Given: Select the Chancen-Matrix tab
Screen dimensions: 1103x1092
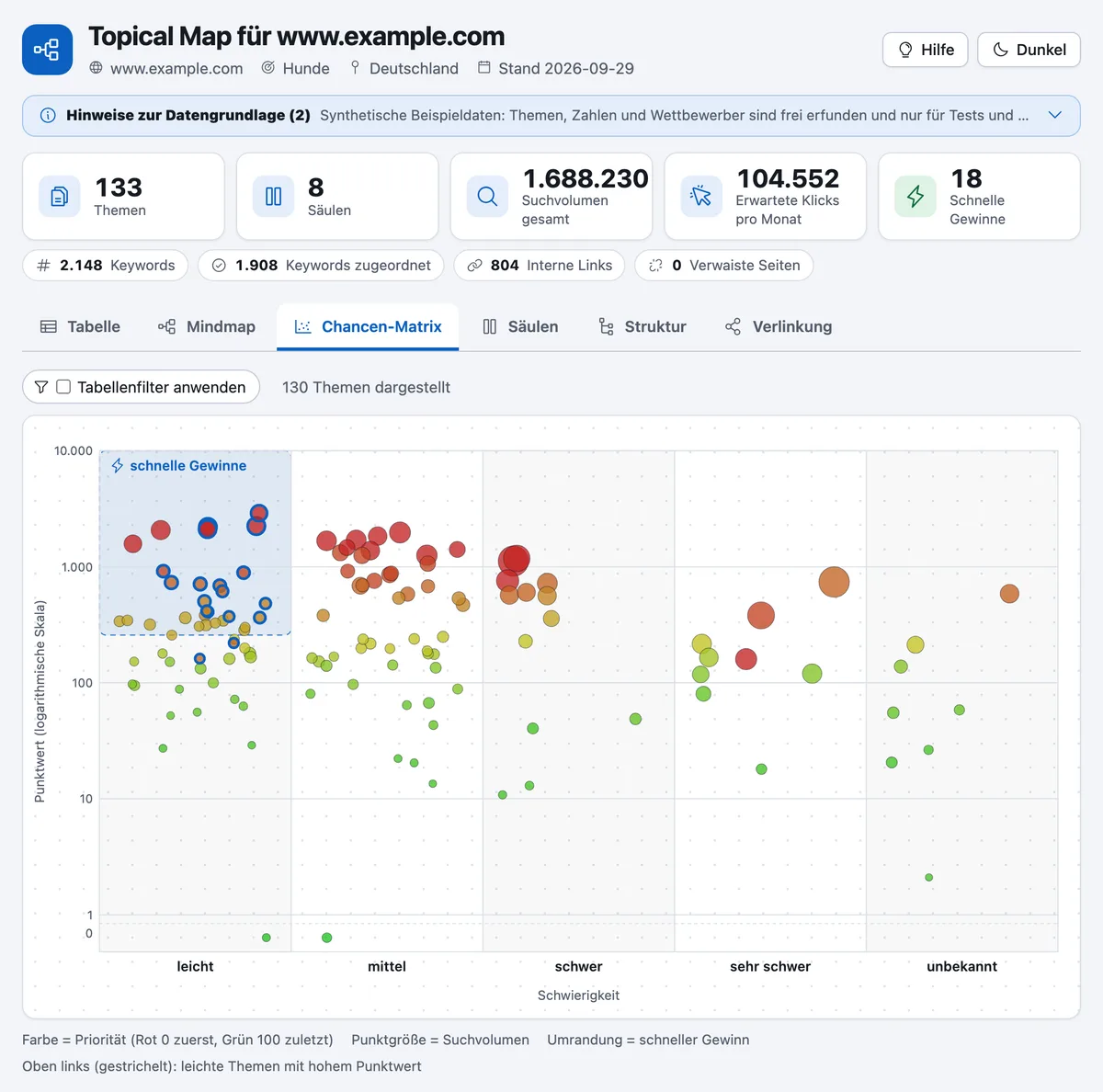Looking at the screenshot, I should [x=368, y=326].
